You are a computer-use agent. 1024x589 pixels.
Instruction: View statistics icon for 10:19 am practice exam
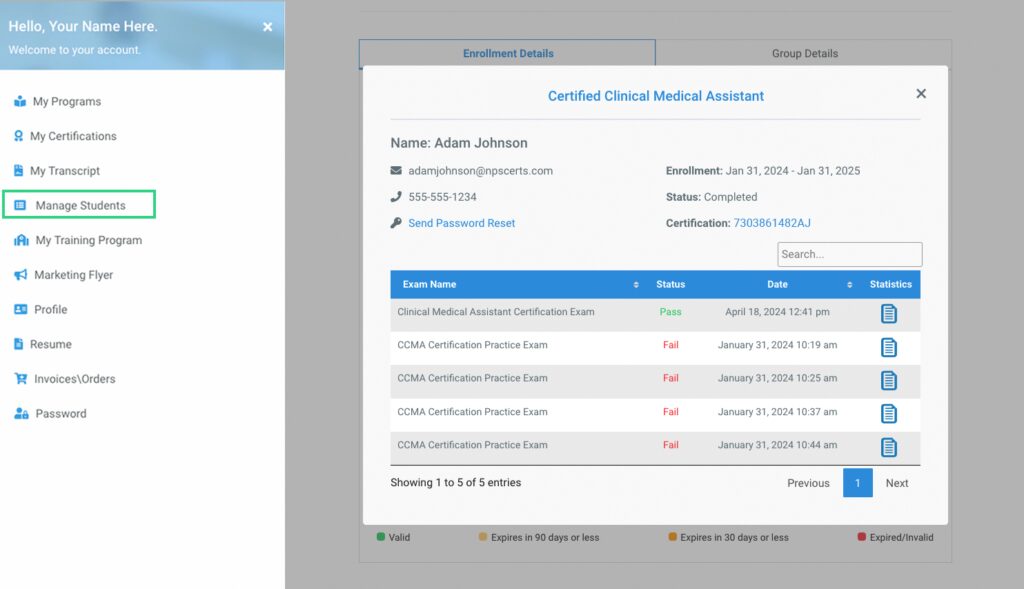[x=888, y=347]
